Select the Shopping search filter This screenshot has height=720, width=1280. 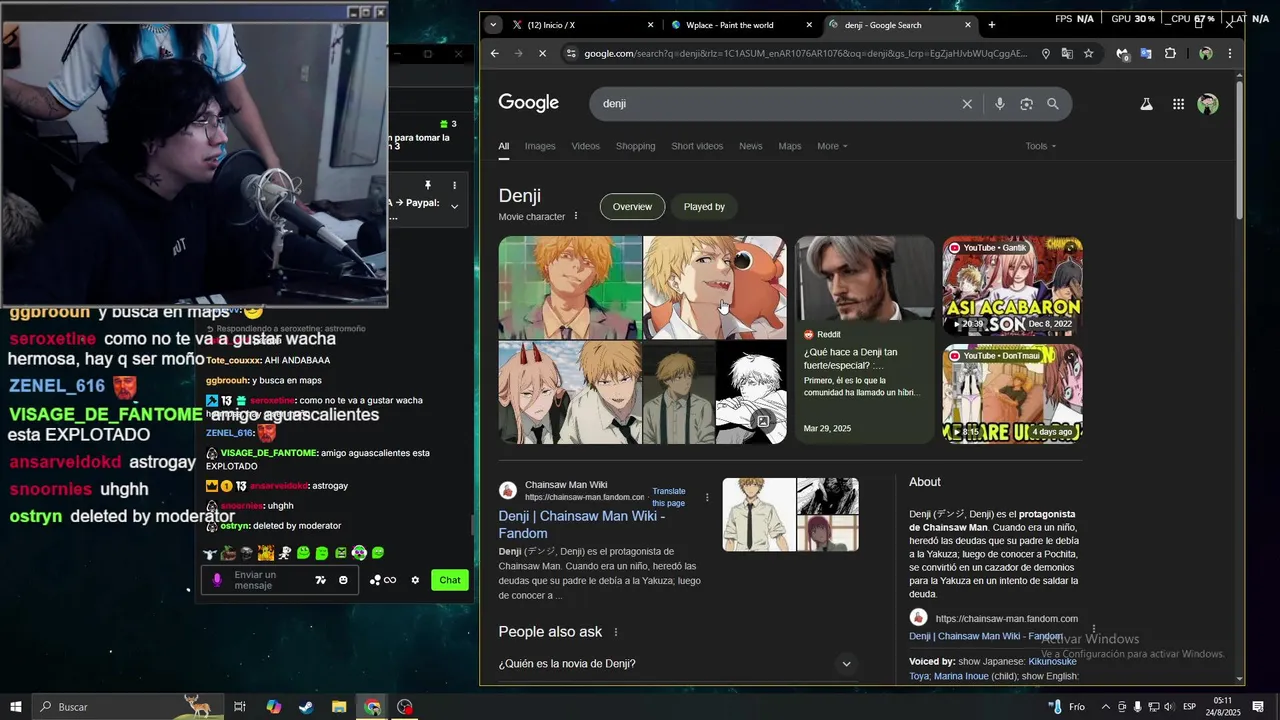coord(635,146)
